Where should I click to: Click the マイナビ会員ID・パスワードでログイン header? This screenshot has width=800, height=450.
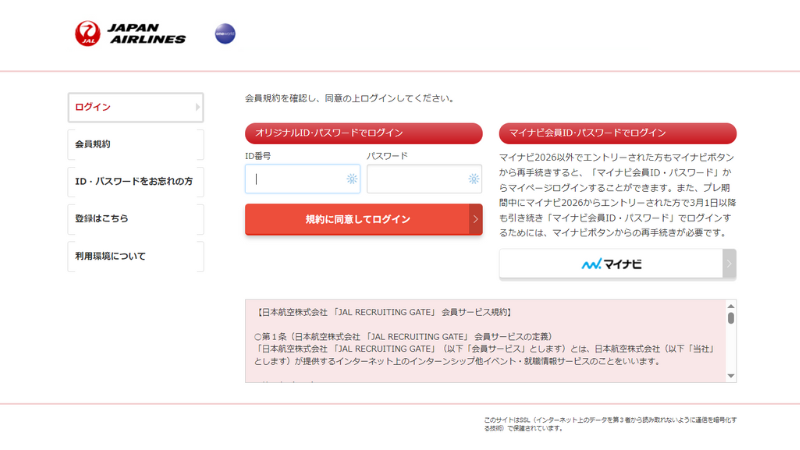617,133
